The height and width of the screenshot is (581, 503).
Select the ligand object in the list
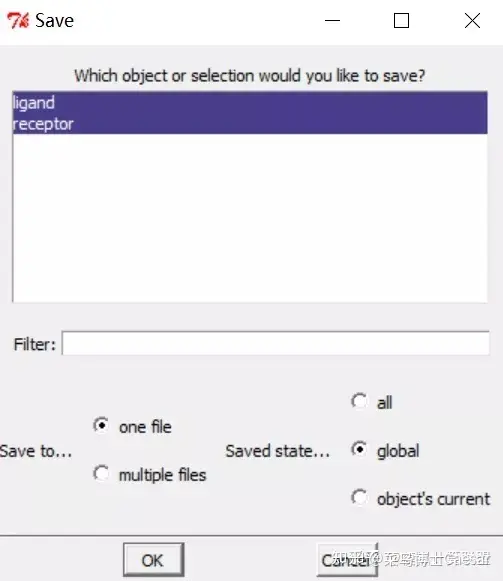(x=250, y=103)
